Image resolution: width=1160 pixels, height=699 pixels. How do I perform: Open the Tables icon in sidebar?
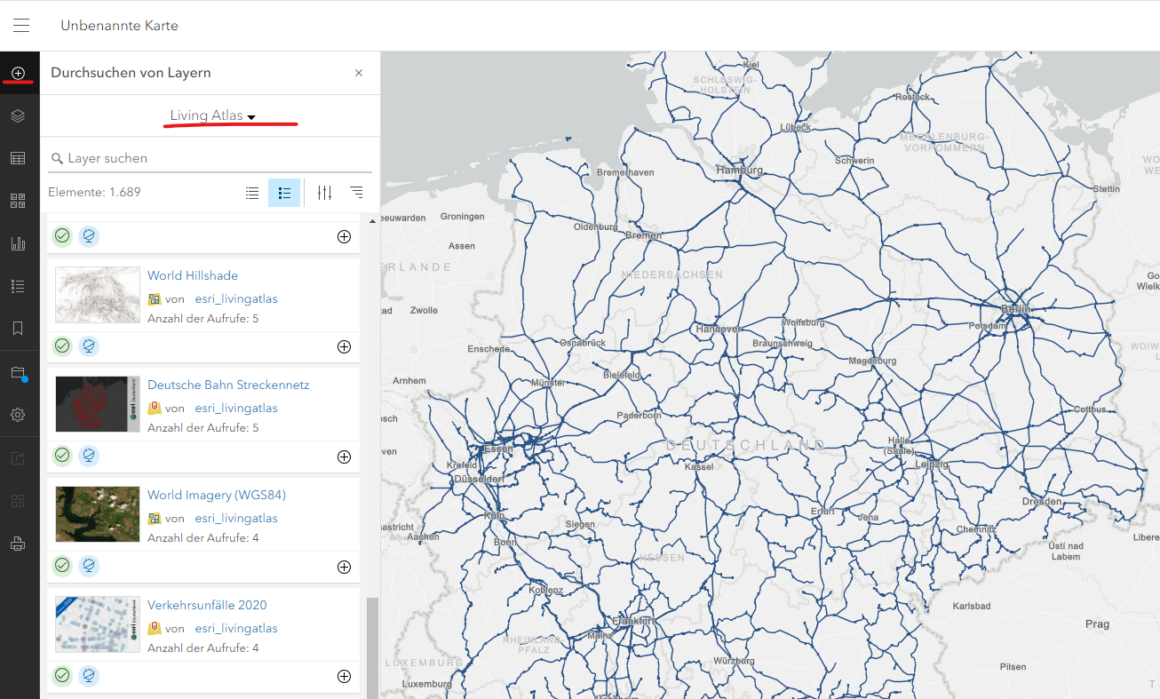[x=18, y=158]
